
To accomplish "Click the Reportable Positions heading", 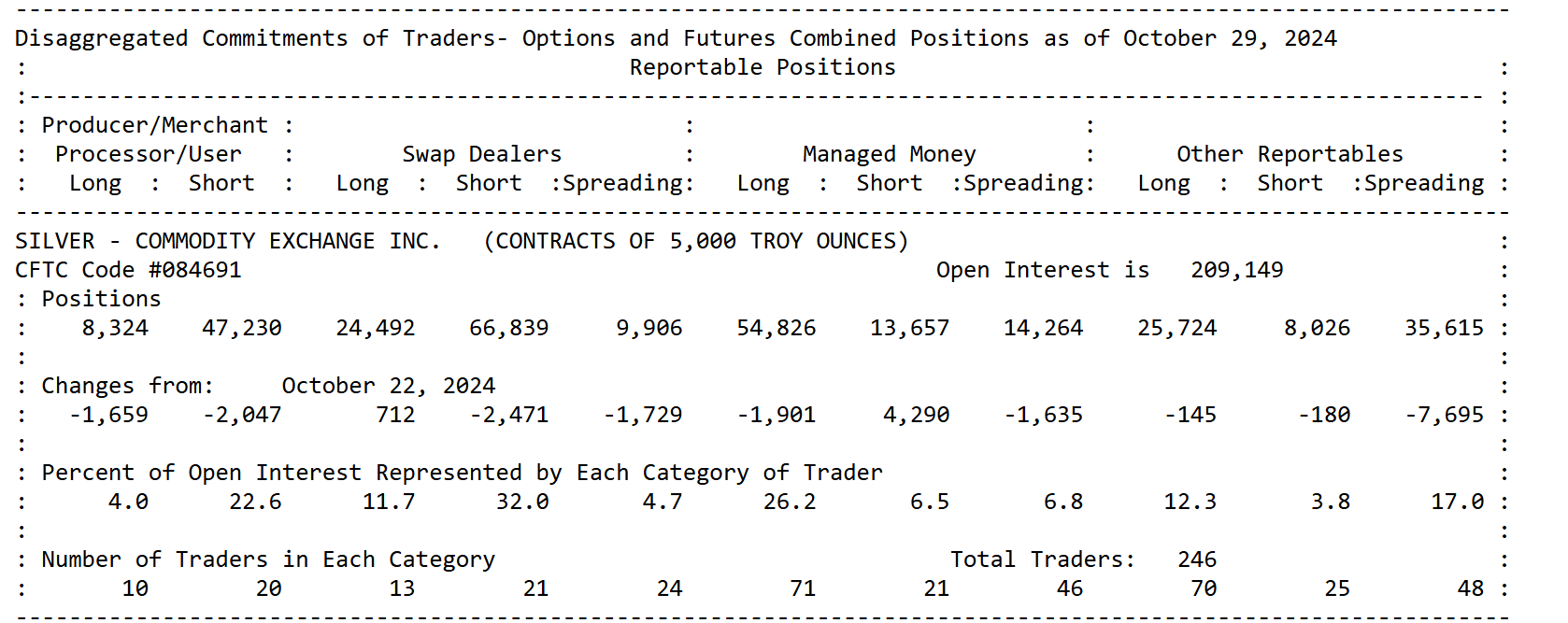I will pos(762,67).
